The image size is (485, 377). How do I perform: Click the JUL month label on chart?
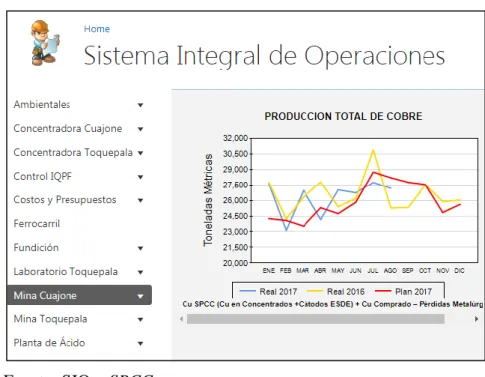pyautogui.click(x=373, y=271)
